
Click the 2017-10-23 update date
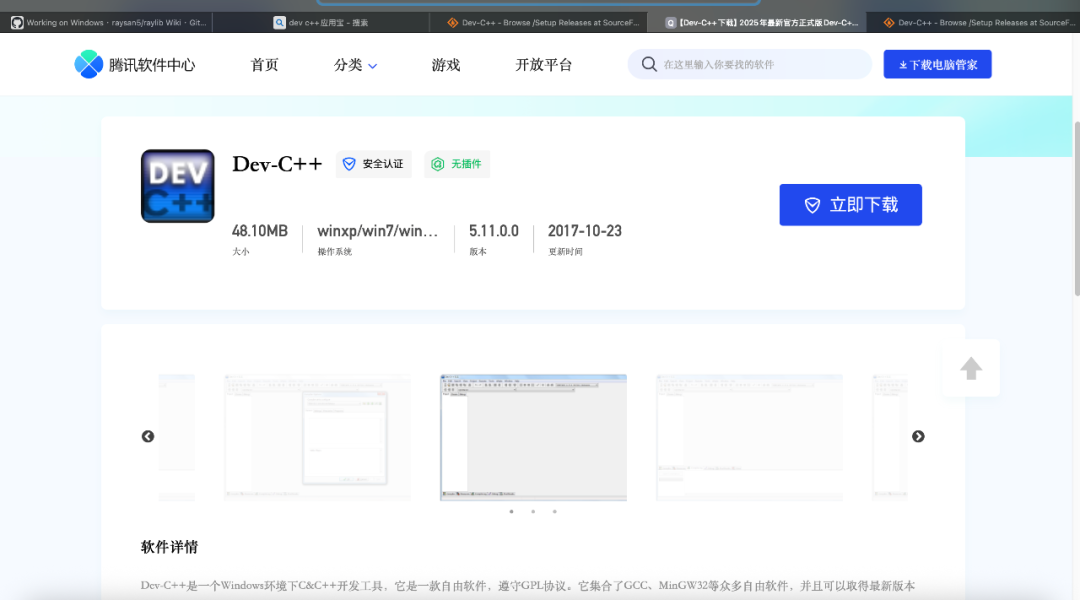[585, 231]
